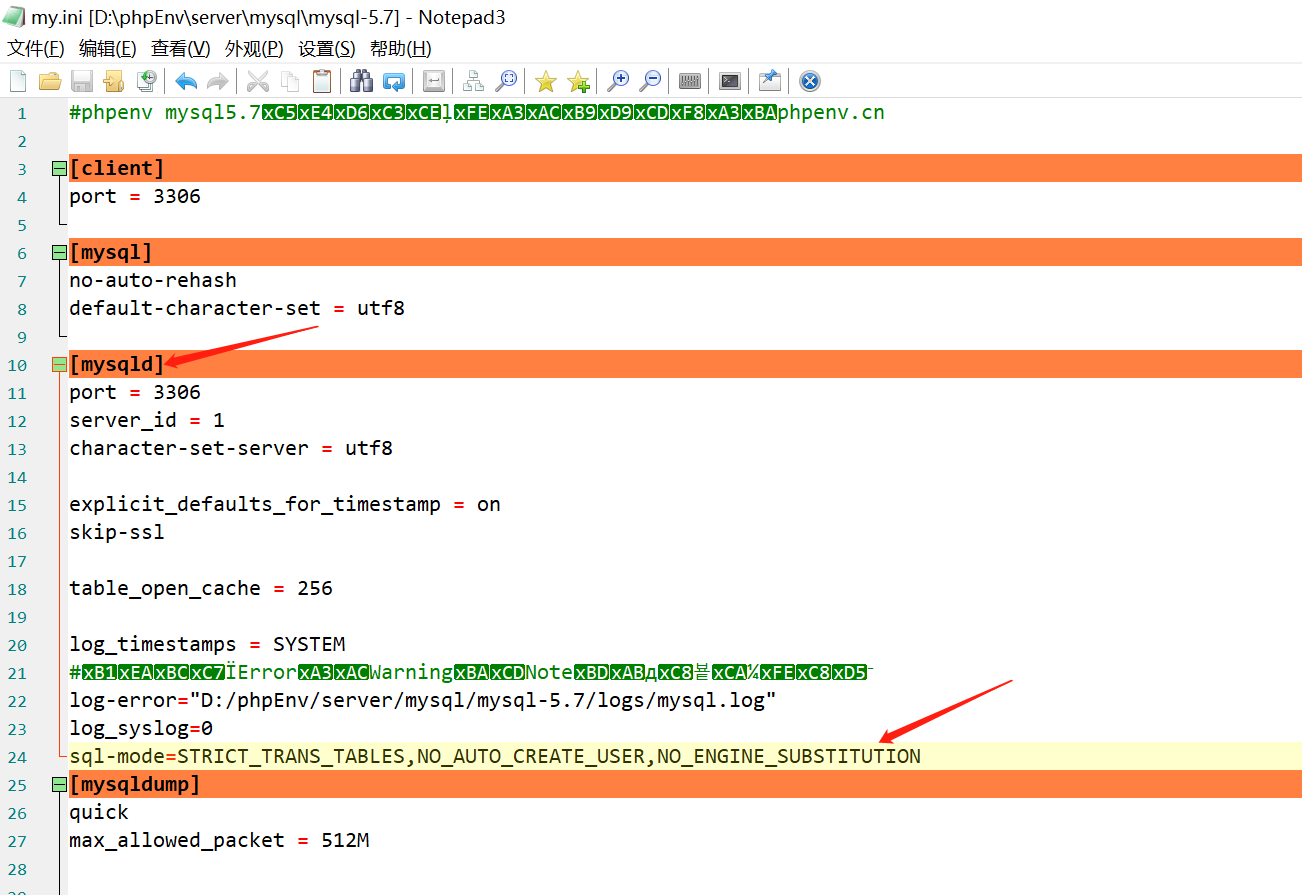Toggle word wrap mode
The width and height of the screenshot is (1302, 895).
(x=433, y=81)
